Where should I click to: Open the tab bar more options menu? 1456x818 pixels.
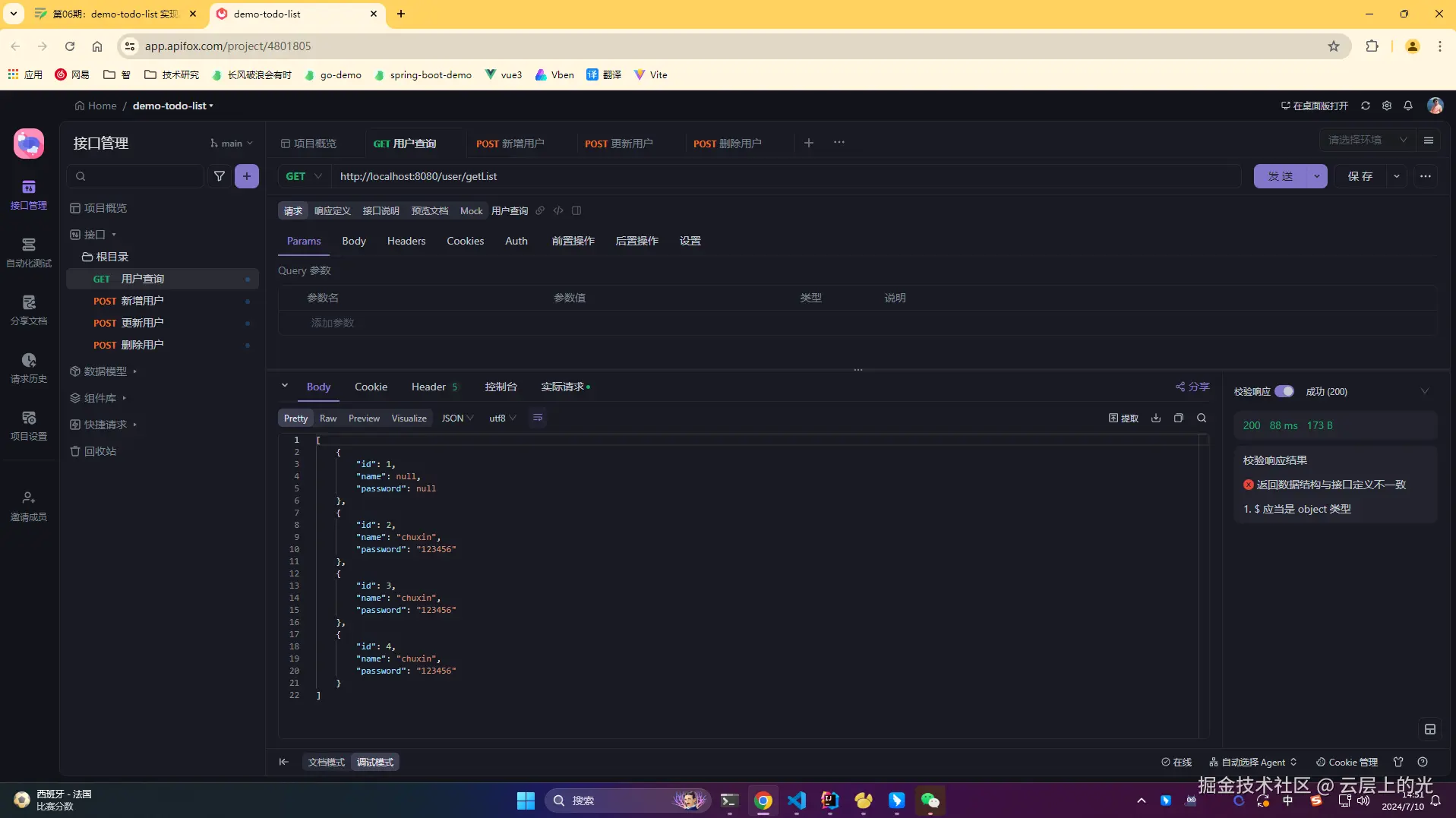pyautogui.click(x=839, y=143)
